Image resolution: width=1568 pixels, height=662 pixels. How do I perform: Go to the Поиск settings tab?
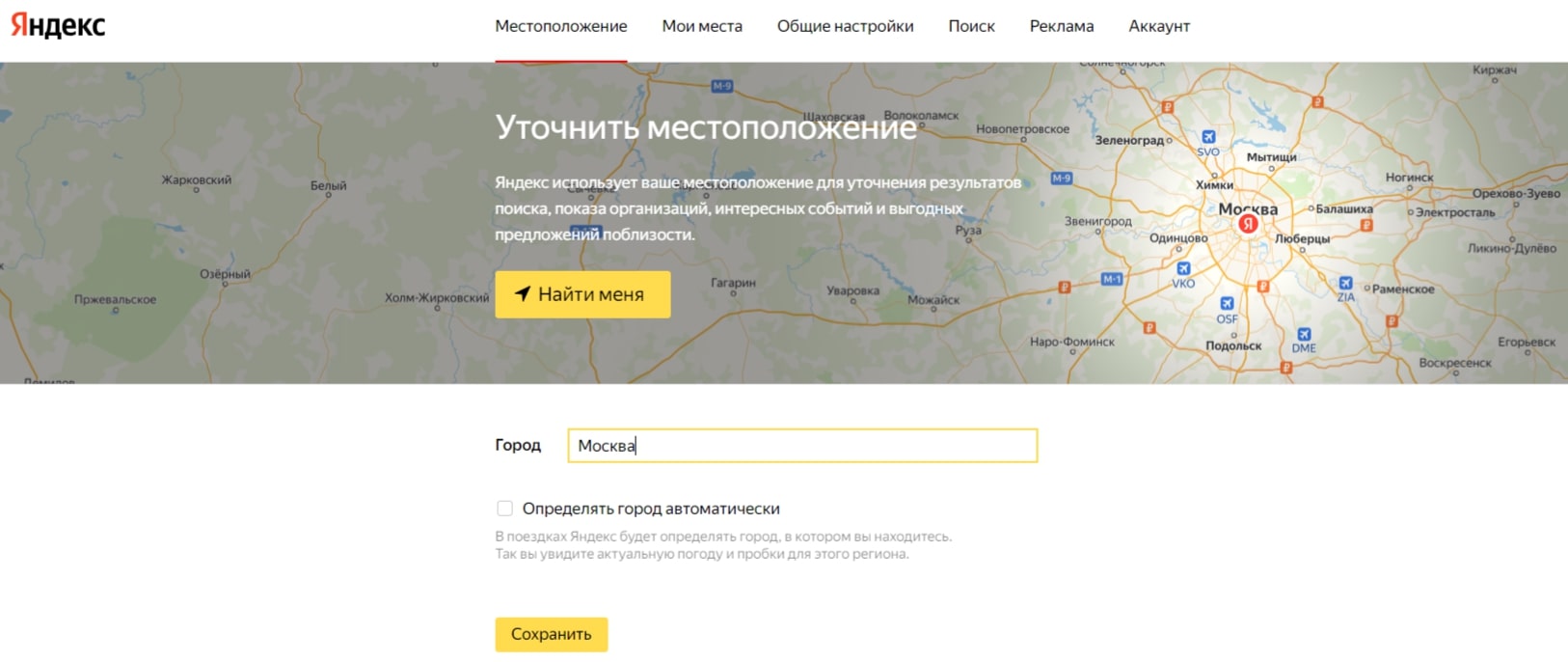tap(971, 26)
